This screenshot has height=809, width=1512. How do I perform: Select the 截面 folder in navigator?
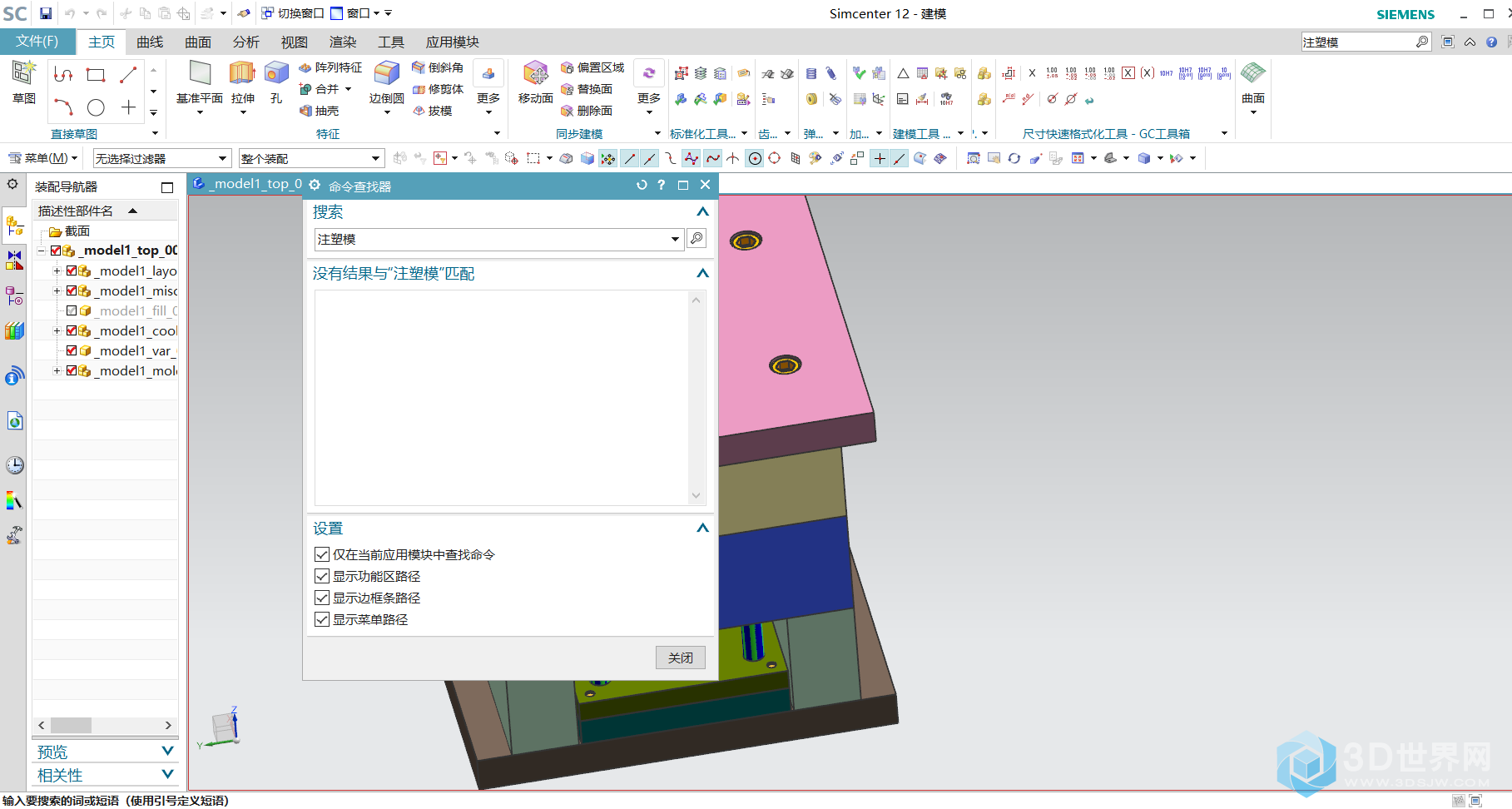tap(69, 231)
